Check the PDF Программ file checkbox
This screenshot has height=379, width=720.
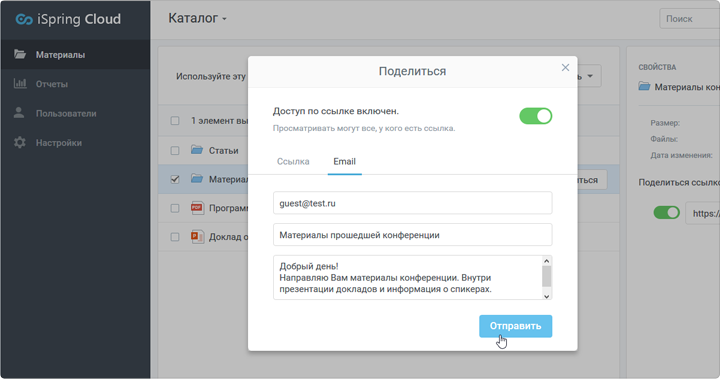point(175,208)
